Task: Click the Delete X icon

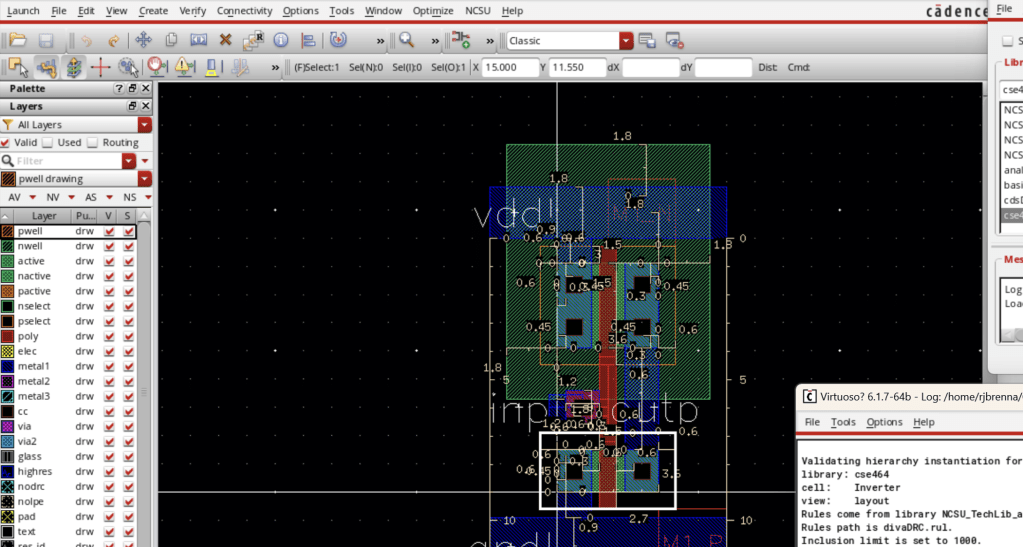Action: click(225, 41)
